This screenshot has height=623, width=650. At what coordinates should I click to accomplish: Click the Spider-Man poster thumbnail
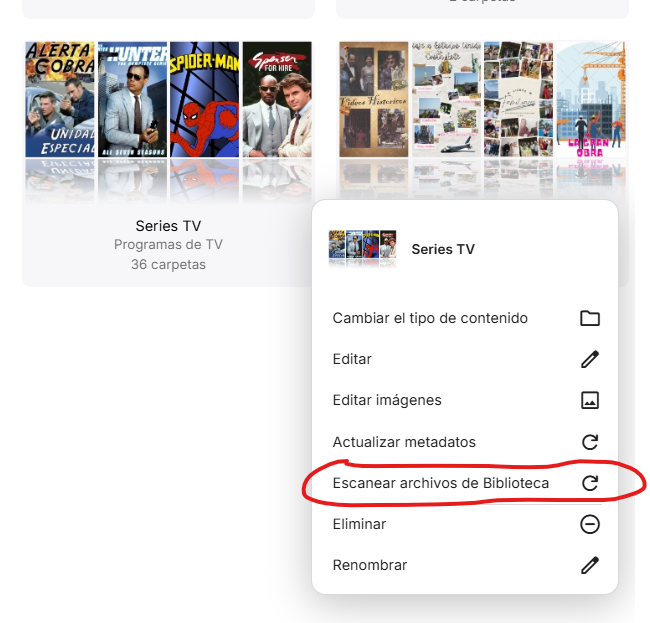pyautogui.click(x=204, y=99)
